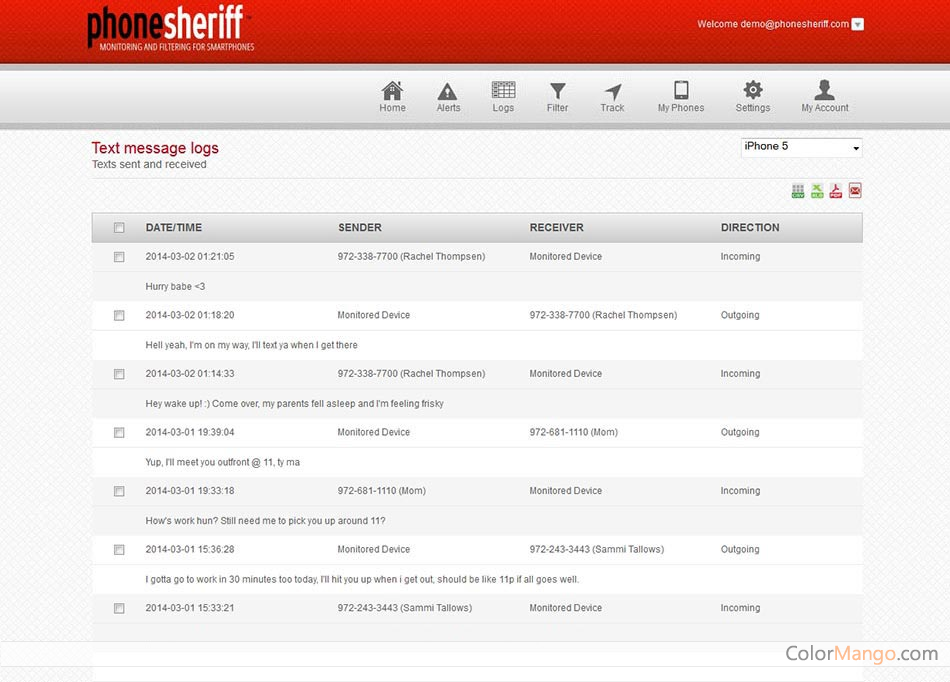This screenshot has width=950, height=682.
Task: Click the DIRECTION column header
Action: (750, 228)
